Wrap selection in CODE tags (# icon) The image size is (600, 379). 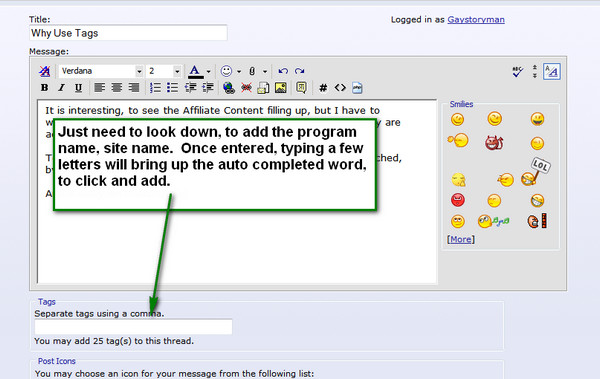coord(323,88)
